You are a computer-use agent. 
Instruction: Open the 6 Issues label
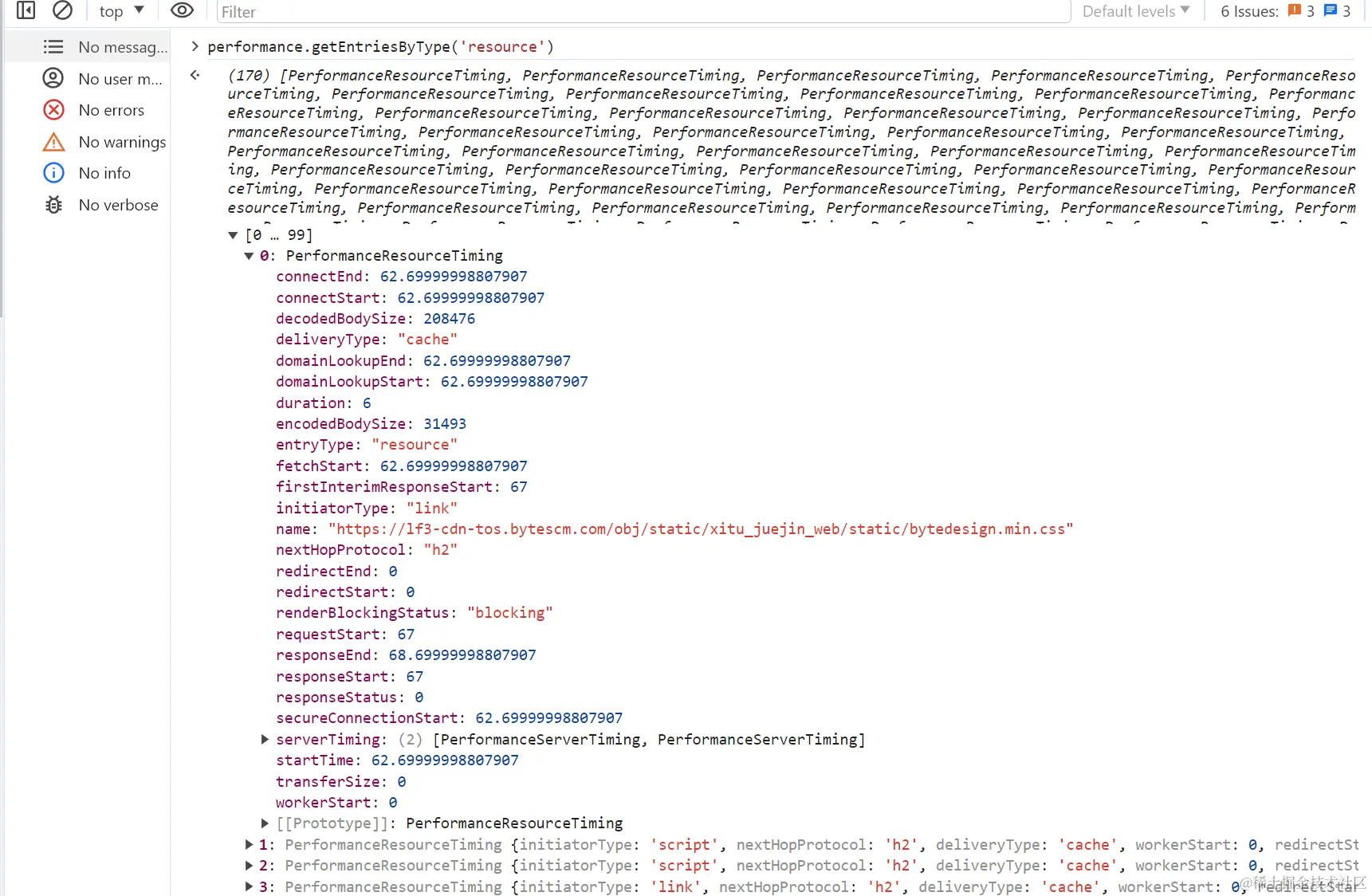[x=1249, y=11]
